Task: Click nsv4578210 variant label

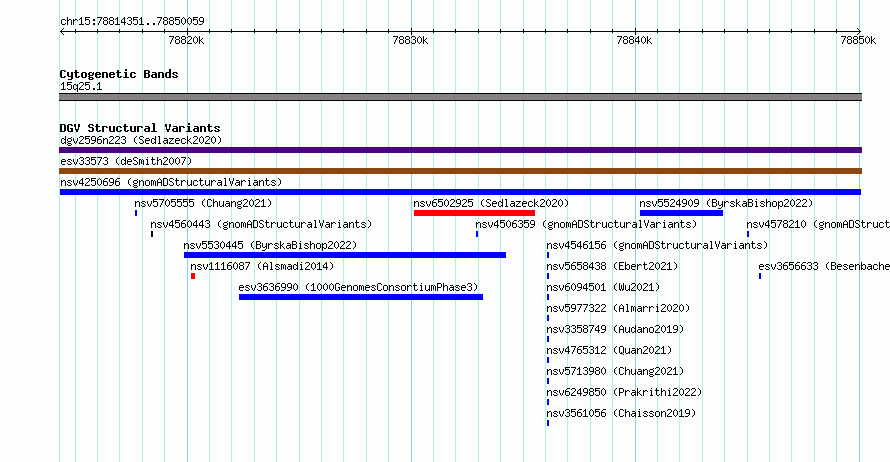Action: pos(818,224)
